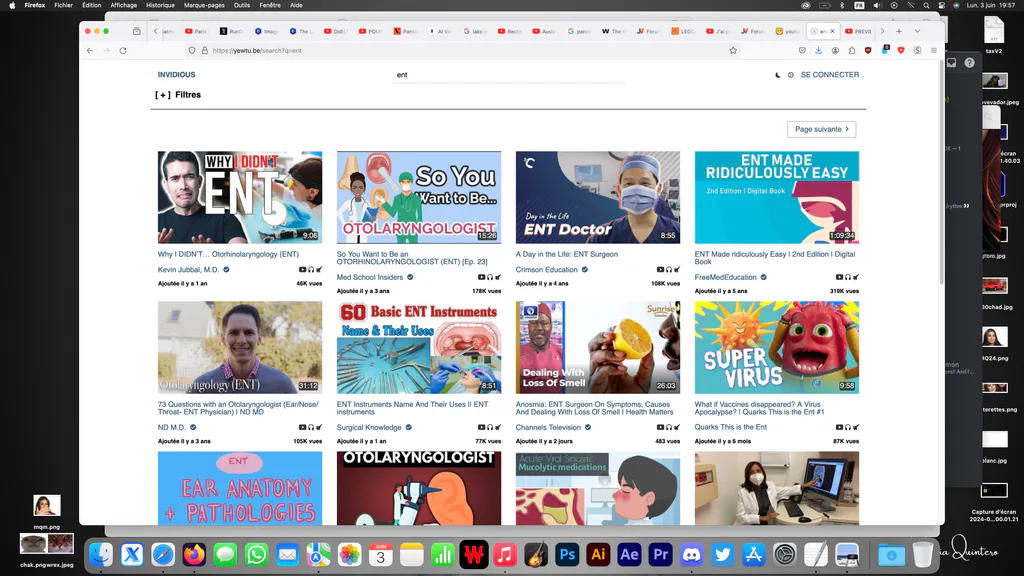Open the Extensions puzzle-piece menu
The image size is (1024, 576).
click(x=852, y=50)
